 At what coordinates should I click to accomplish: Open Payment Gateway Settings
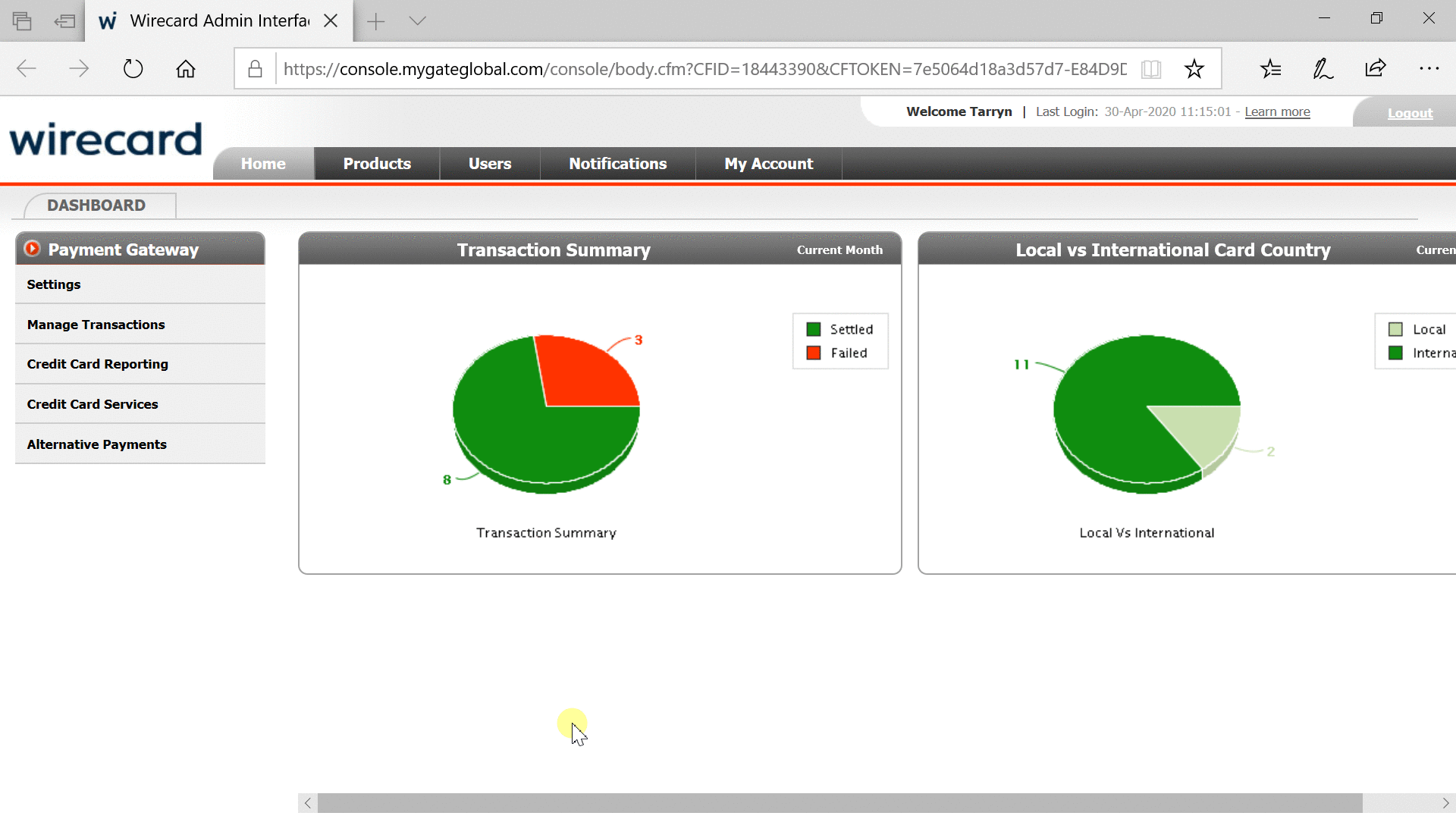140,284
